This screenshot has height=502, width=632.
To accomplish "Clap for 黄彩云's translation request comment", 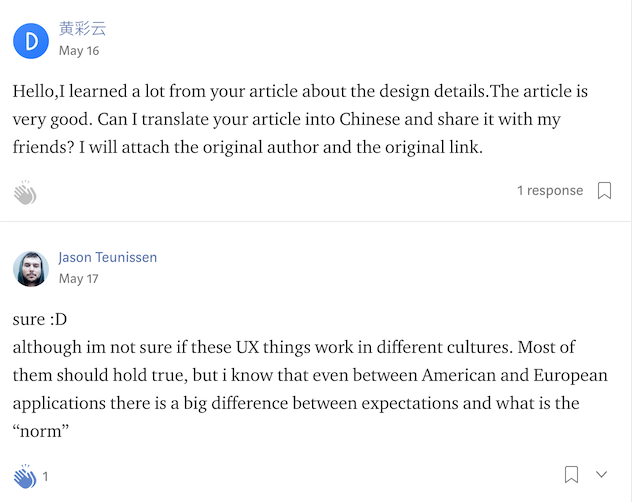I will click(25, 193).
